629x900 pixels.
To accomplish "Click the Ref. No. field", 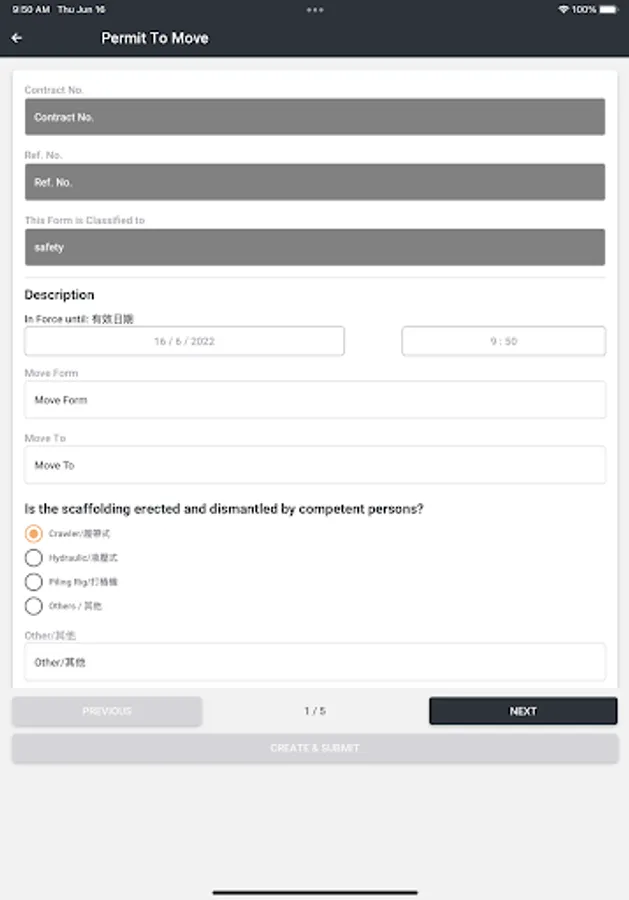I will 315,182.
